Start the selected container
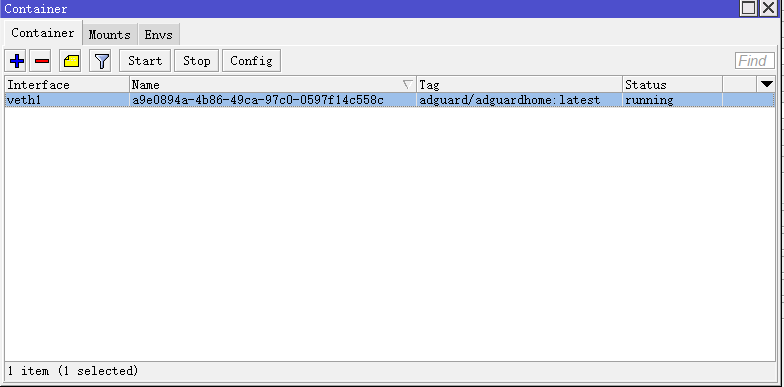The width and height of the screenshot is (784, 387). [145, 61]
